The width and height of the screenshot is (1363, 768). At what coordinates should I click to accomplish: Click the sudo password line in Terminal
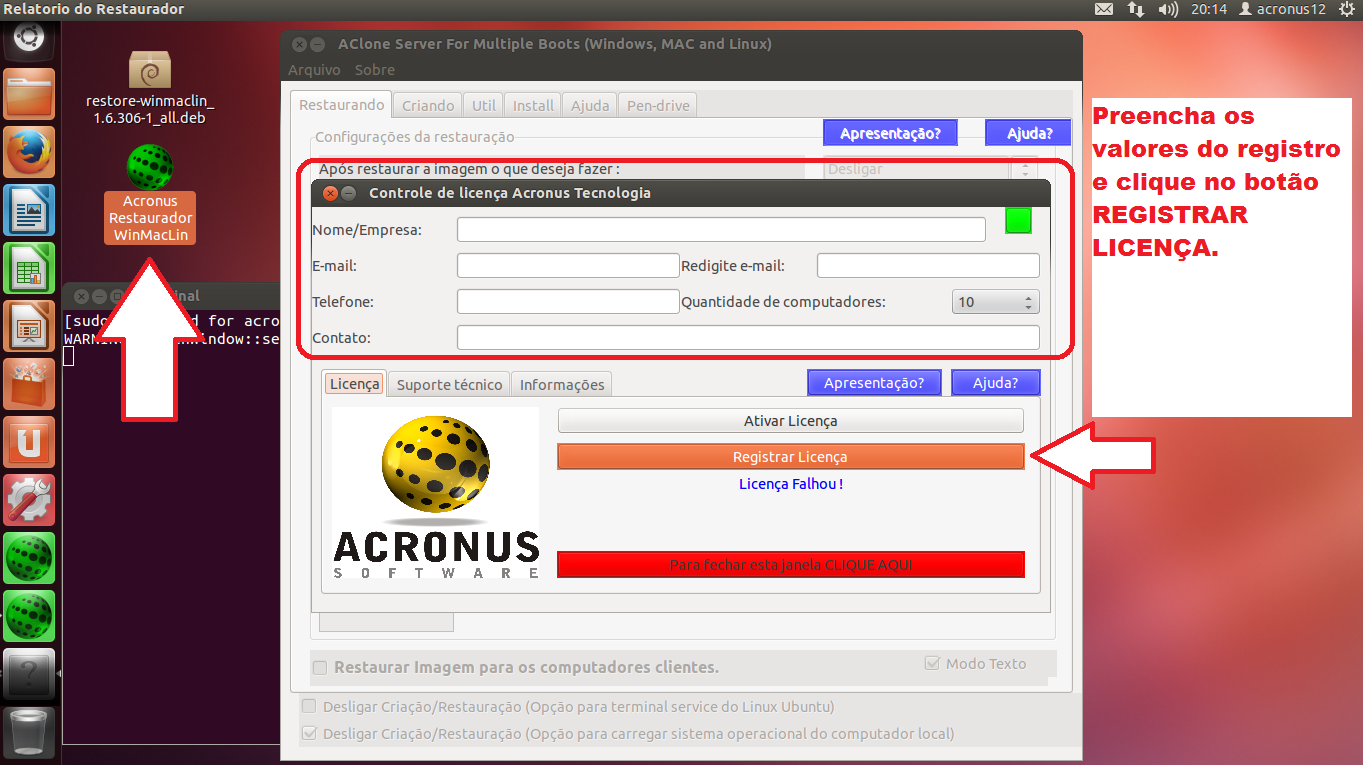pyautogui.click(x=171, y=322)
